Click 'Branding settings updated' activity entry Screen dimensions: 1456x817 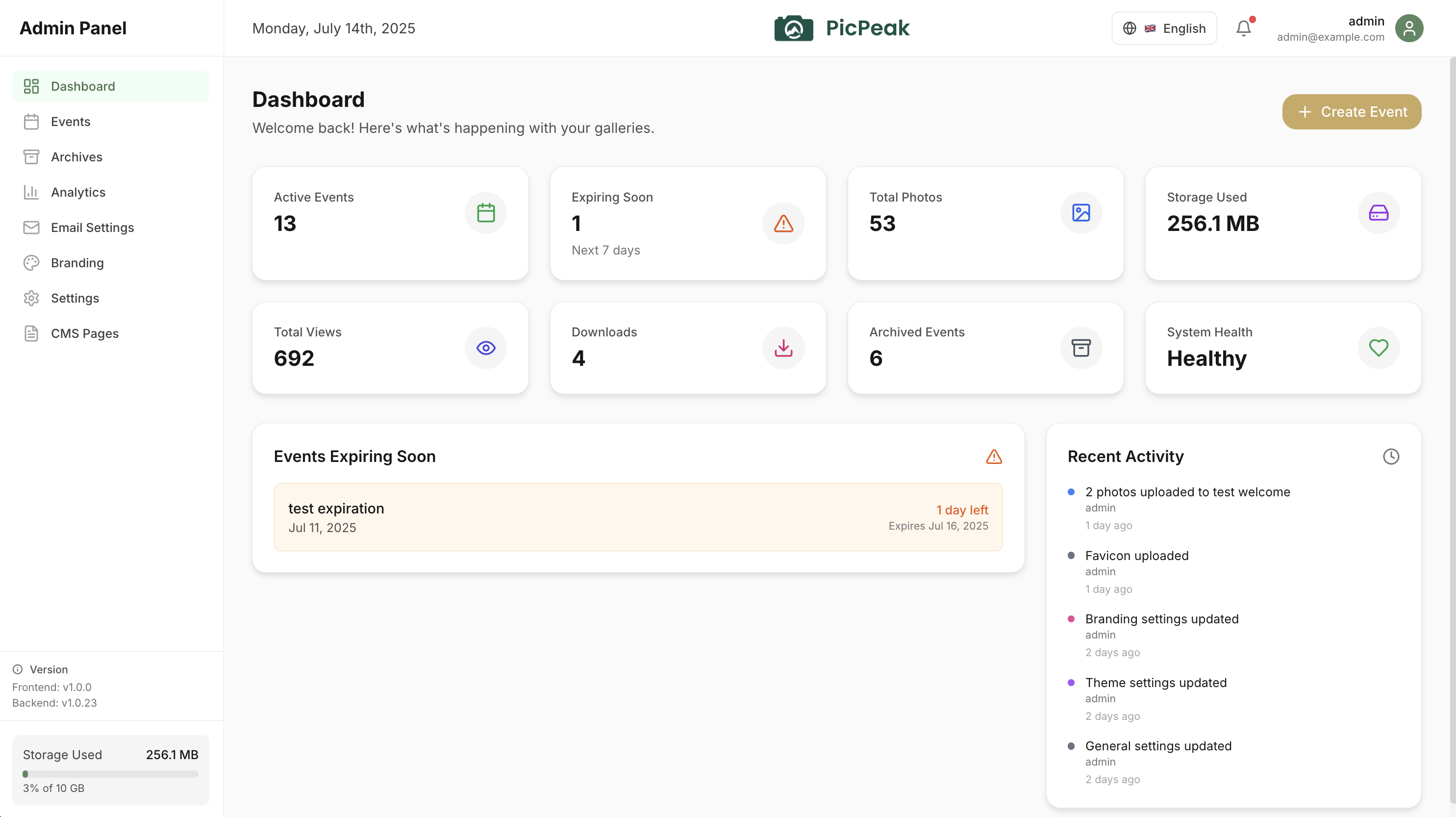(x=1161, y=619)
